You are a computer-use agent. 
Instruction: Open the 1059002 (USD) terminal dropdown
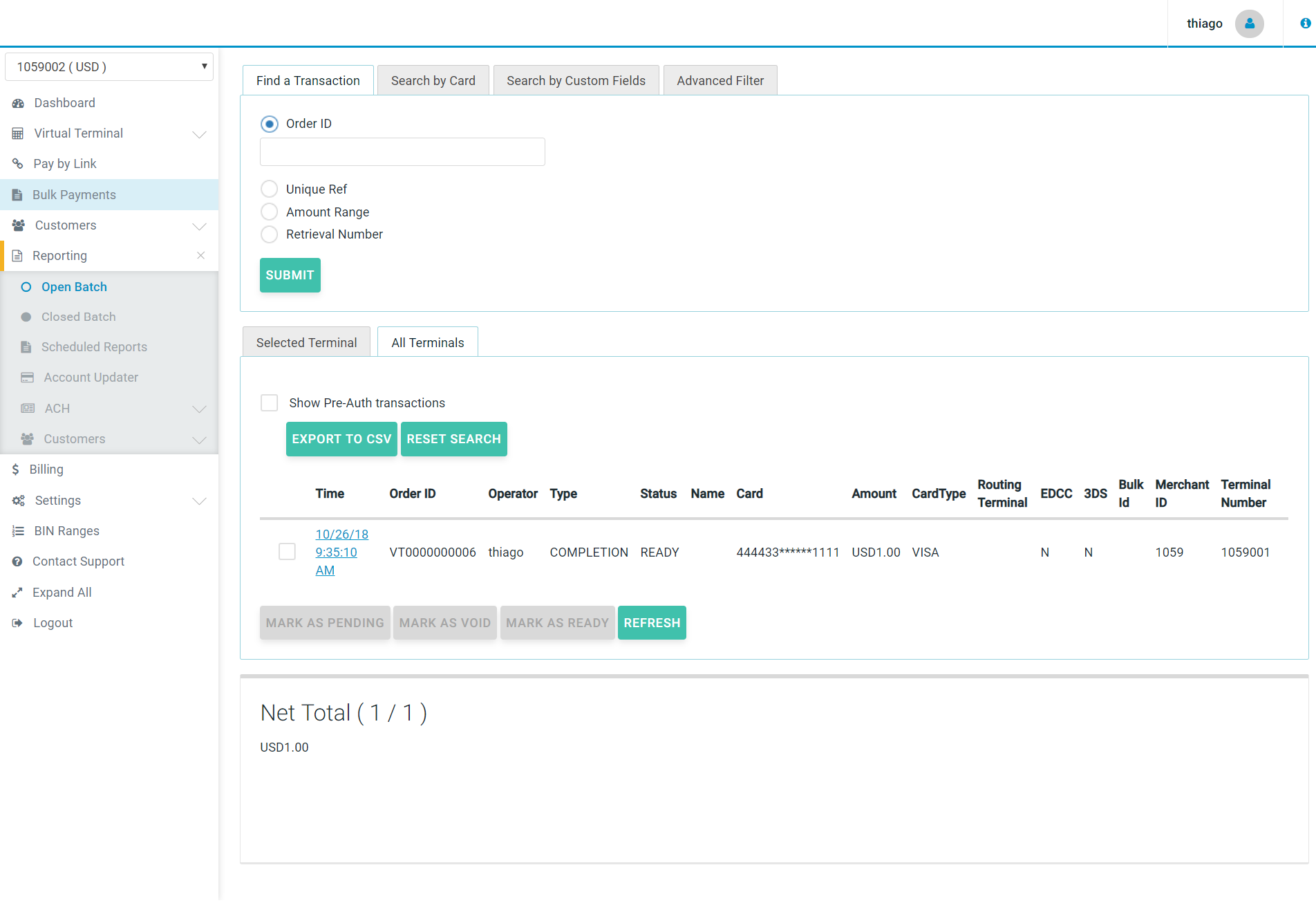109,67
